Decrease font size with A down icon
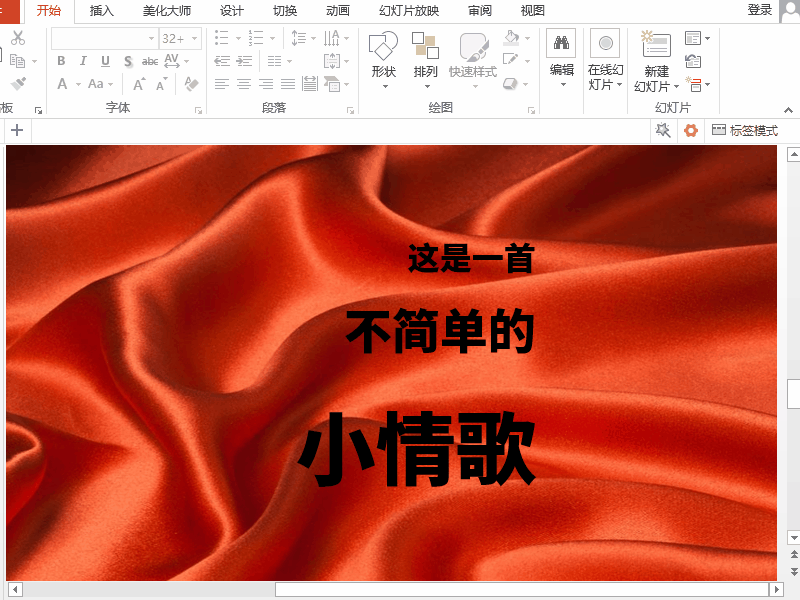This screenshot has width=800, height=600. tap(162, 84)
